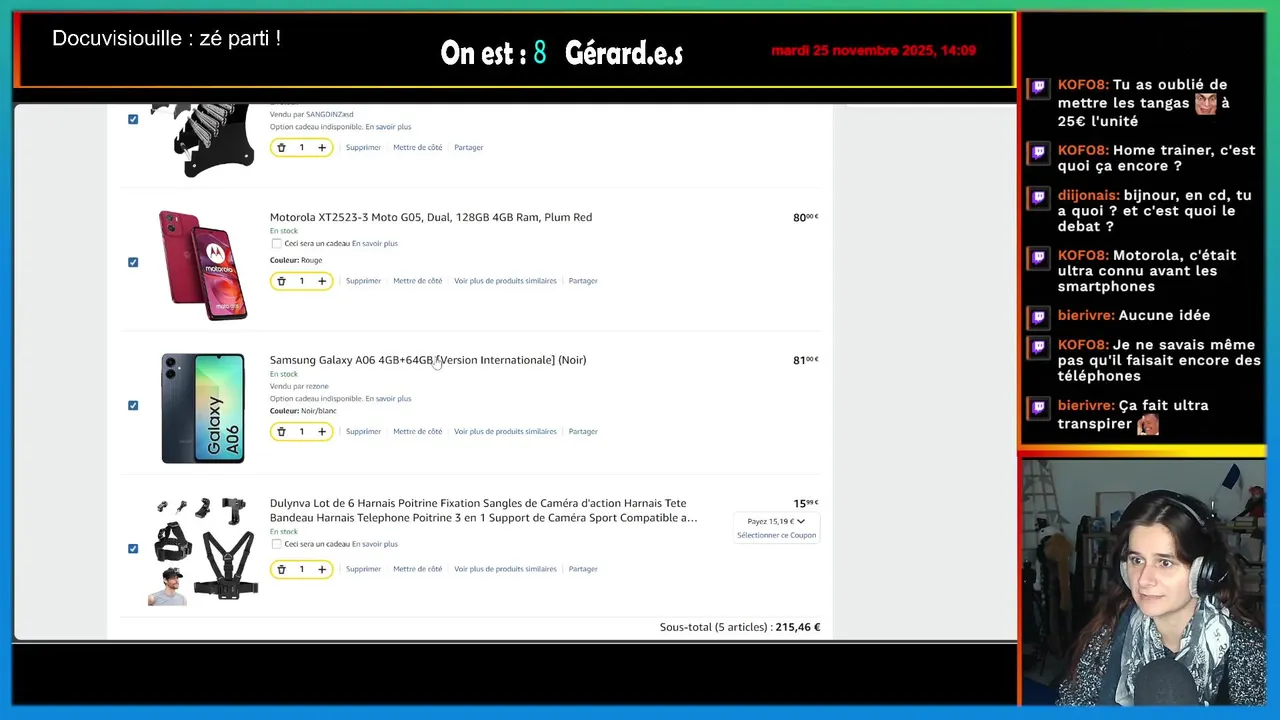Increase quantity of SANGDINZasd item

tap(322, 147)
